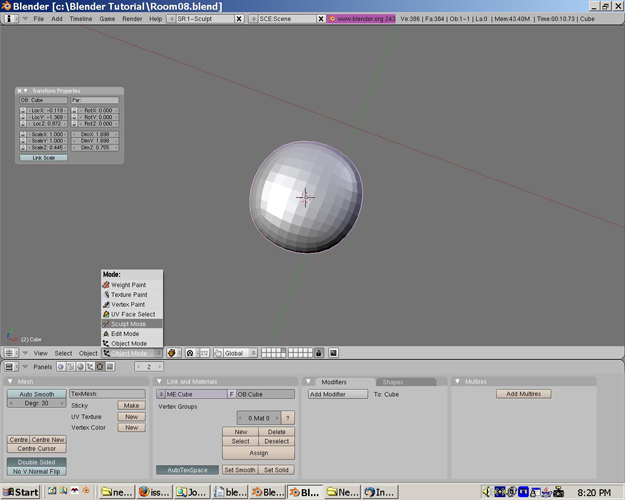Click the render this window icon
Screen dimensions: 625x500
point(333,353)
